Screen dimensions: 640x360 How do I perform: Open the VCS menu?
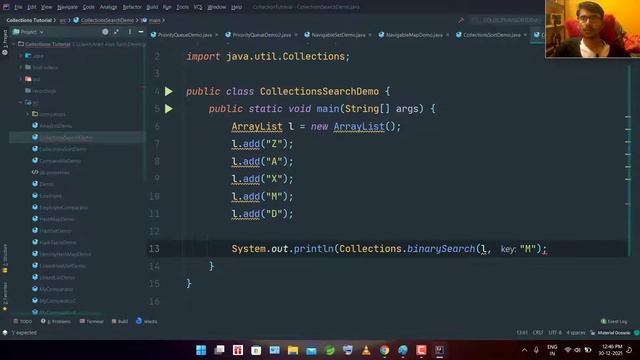(x=198, y=7)
